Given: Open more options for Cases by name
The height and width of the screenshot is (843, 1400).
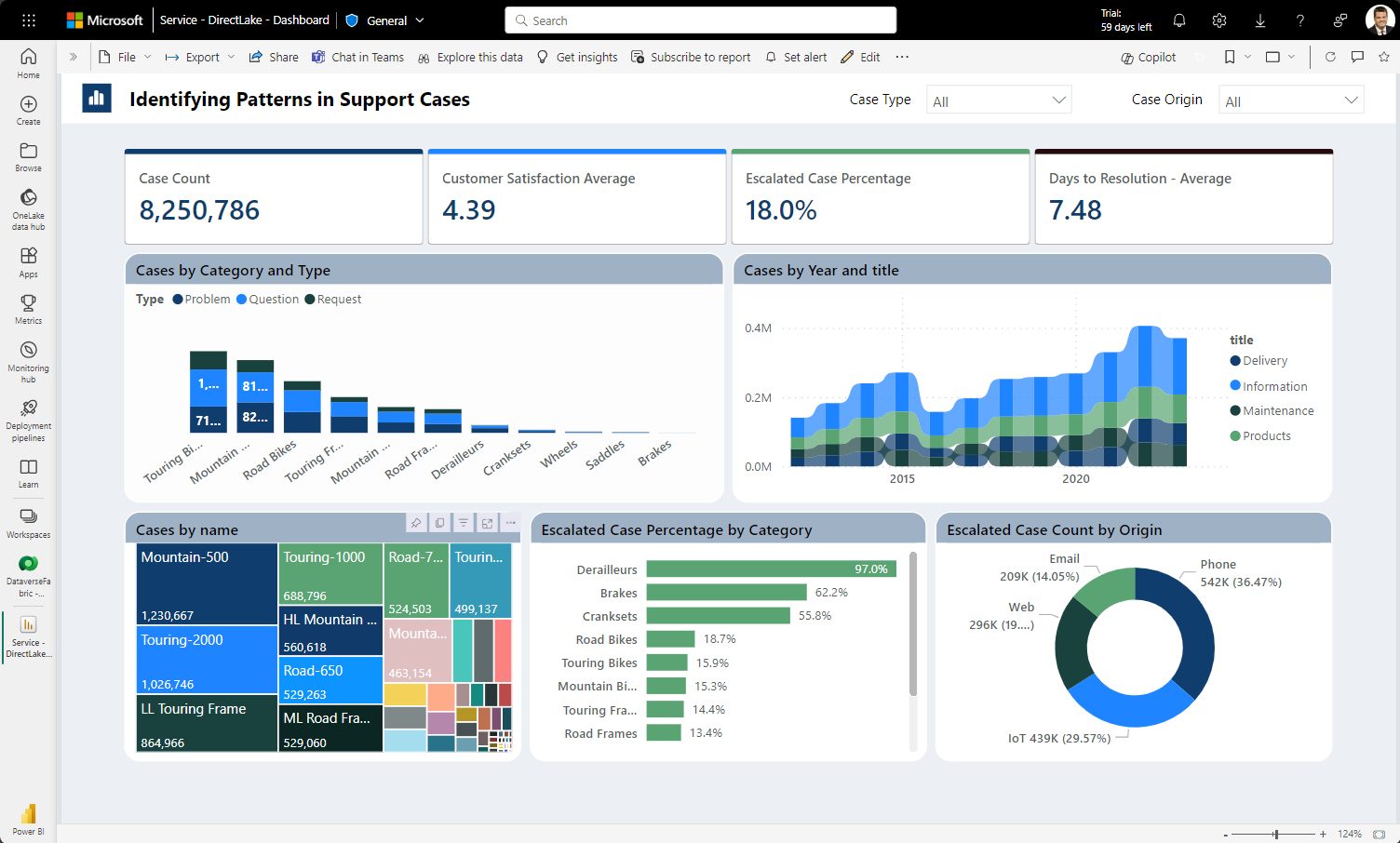Looking at the screenshot, I should point(509,523).
